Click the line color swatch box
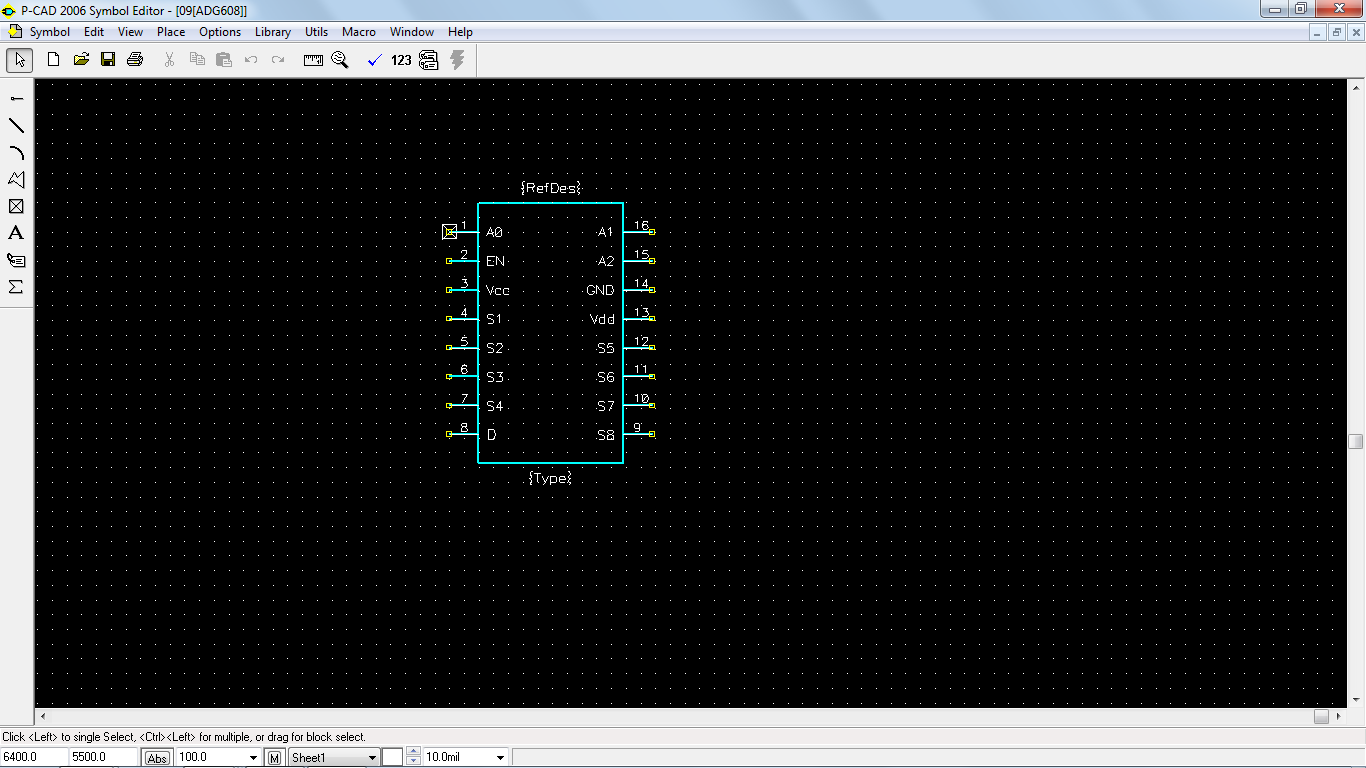The height and width of the screenshot is (768, 1366). click(392, 758)
